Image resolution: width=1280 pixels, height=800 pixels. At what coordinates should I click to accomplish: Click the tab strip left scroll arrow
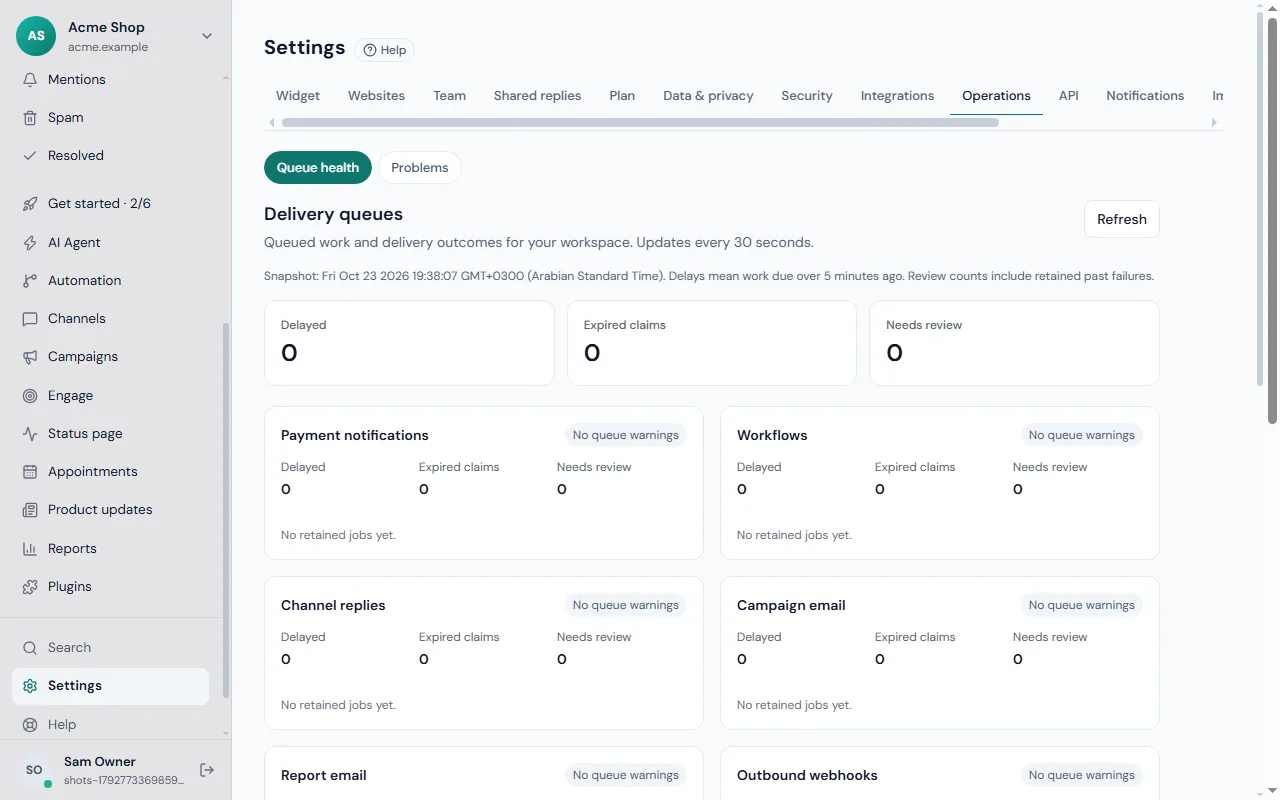tap(272, 122)
